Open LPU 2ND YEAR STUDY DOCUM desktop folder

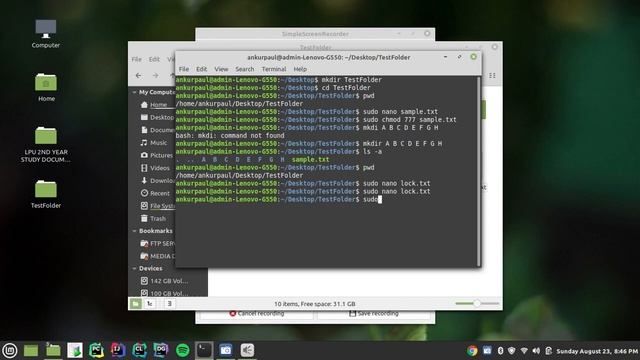pyautogui.click(x=46, y=144)
